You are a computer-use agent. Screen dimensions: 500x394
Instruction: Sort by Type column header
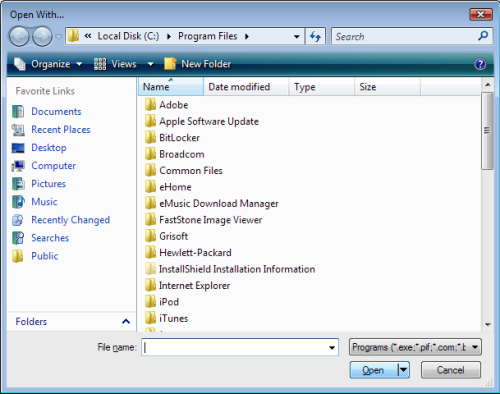pos(322,87)
